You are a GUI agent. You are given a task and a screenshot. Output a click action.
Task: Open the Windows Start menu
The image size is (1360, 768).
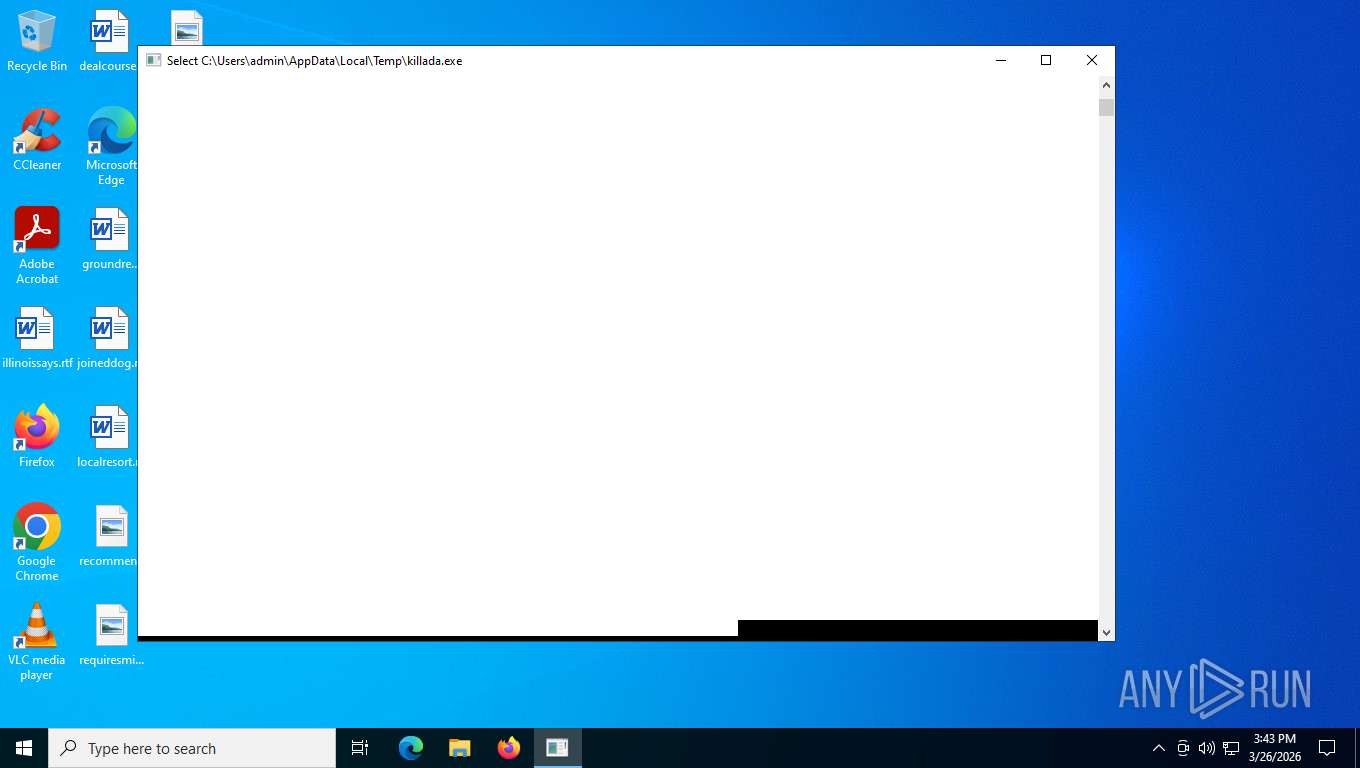click(x=24, y=748)
